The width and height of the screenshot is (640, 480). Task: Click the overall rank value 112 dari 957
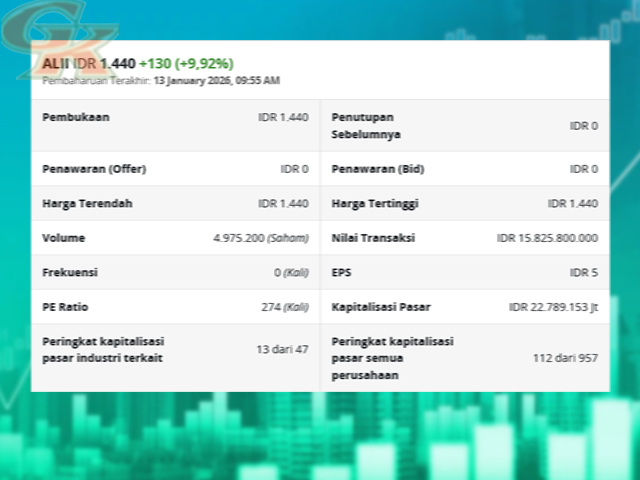(565, 358)
